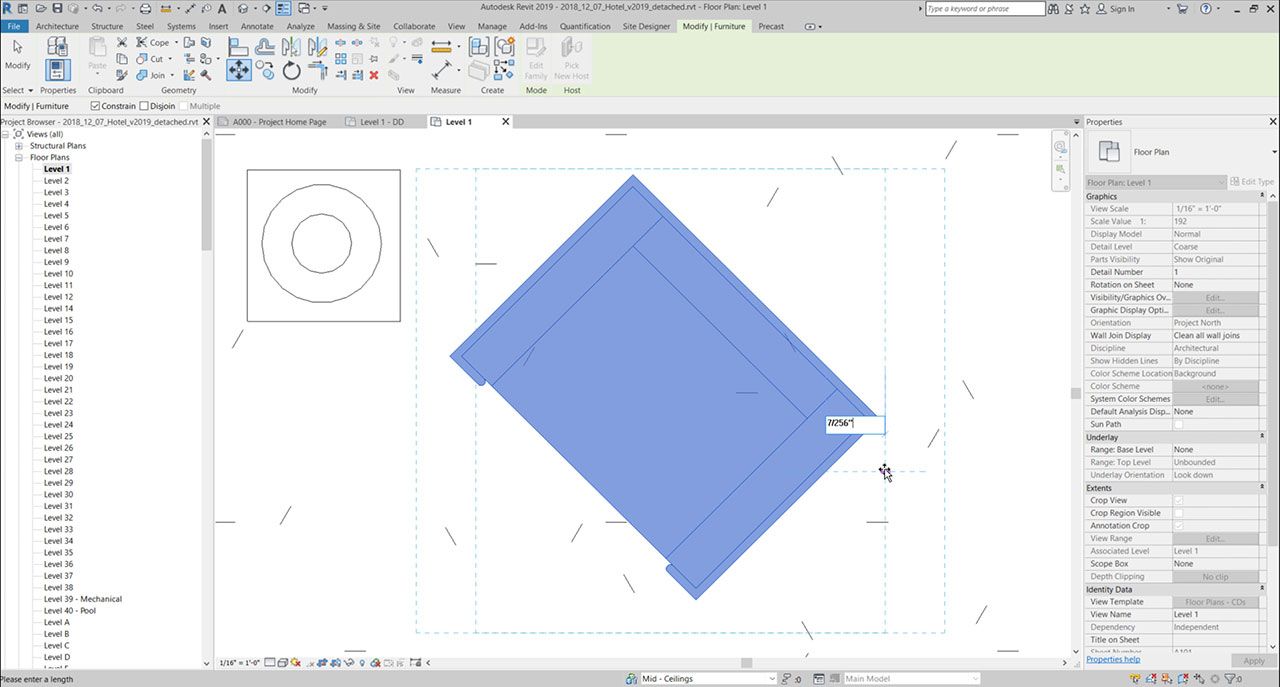Select Level 40 - Pool in browser
The image size is (1280, 687).
(70, 611)
